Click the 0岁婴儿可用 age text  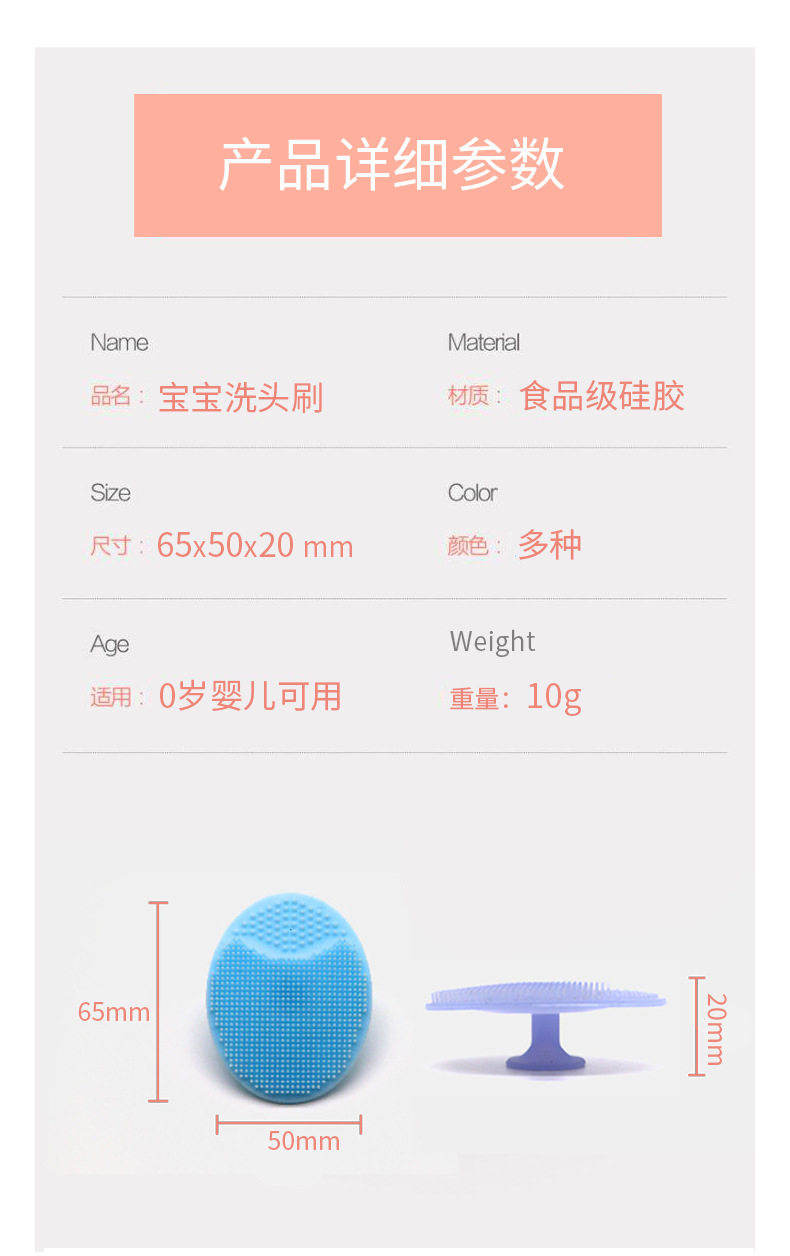(x=250, y=696)
